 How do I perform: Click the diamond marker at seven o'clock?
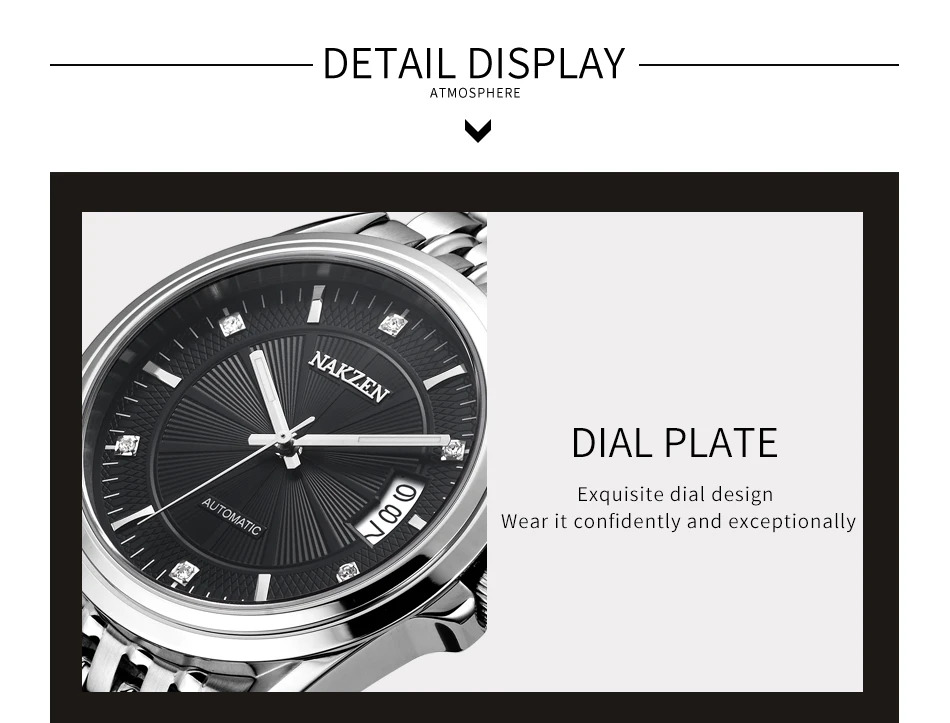(x=183, y=573)
